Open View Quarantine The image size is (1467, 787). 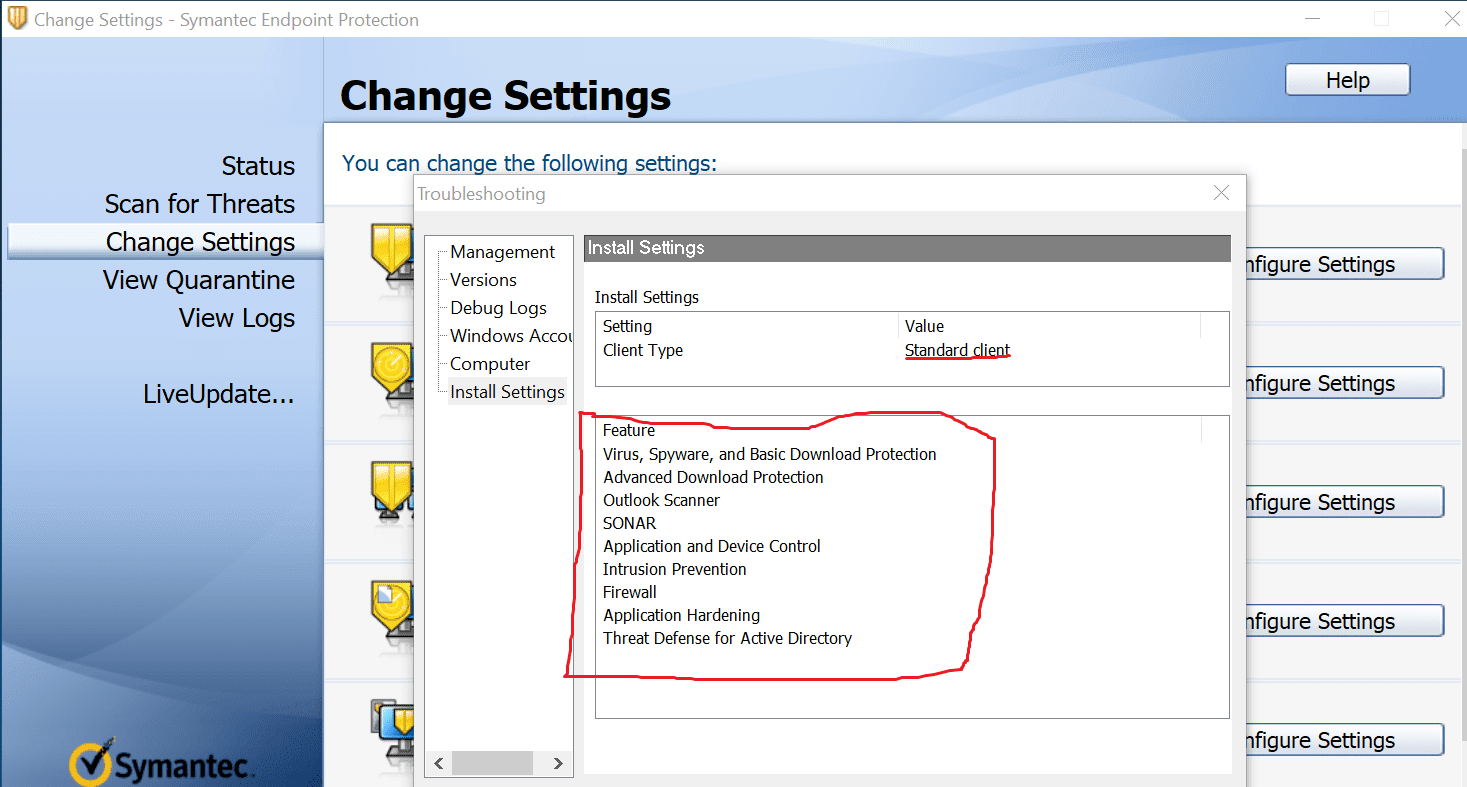[199, 280]
